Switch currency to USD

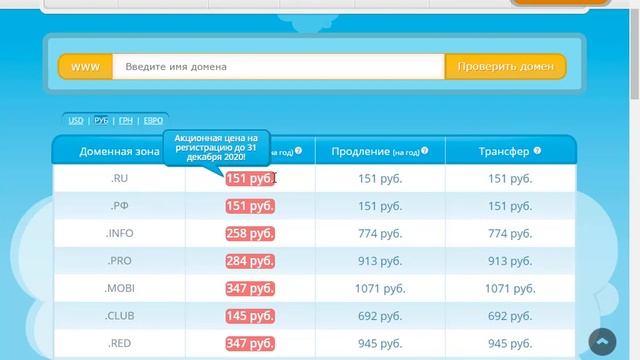click(76, 121)
